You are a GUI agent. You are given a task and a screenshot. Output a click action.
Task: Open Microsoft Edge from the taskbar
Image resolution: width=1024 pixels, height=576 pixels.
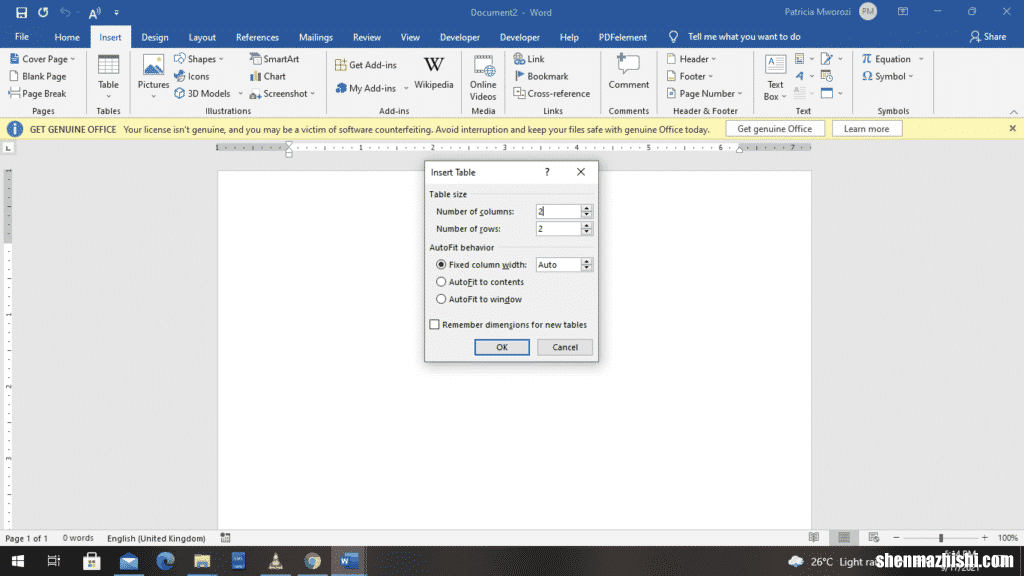tap(165, 561)
